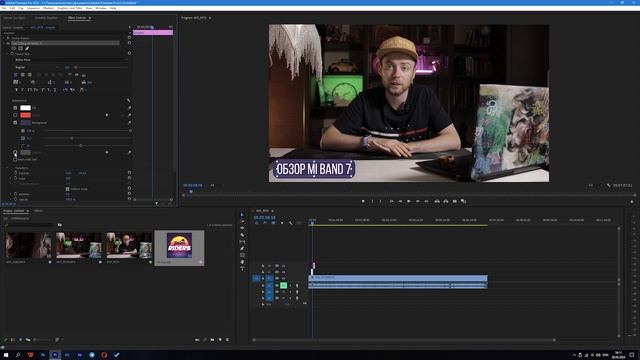This screenshot has height=360, width=640.
Task: Click the purple background color swatch
Action: [25, 122]
